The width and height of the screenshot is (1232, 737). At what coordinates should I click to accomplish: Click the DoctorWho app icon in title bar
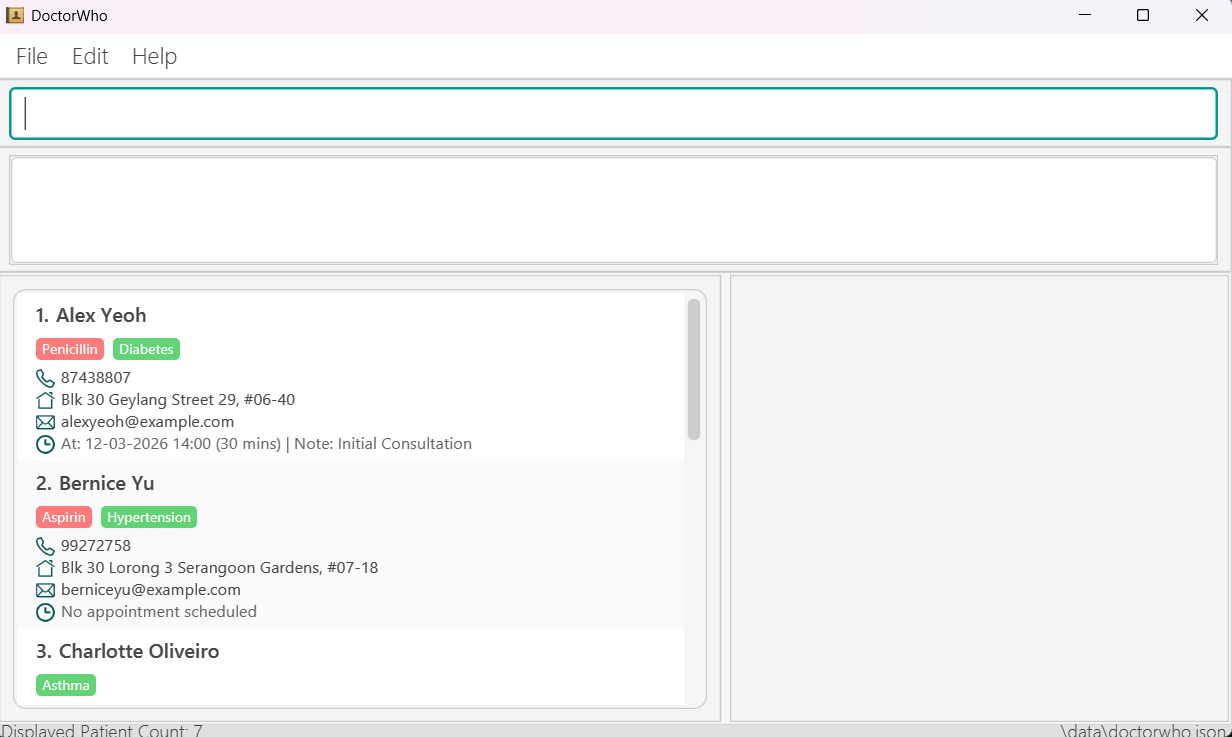coord(15,16)
